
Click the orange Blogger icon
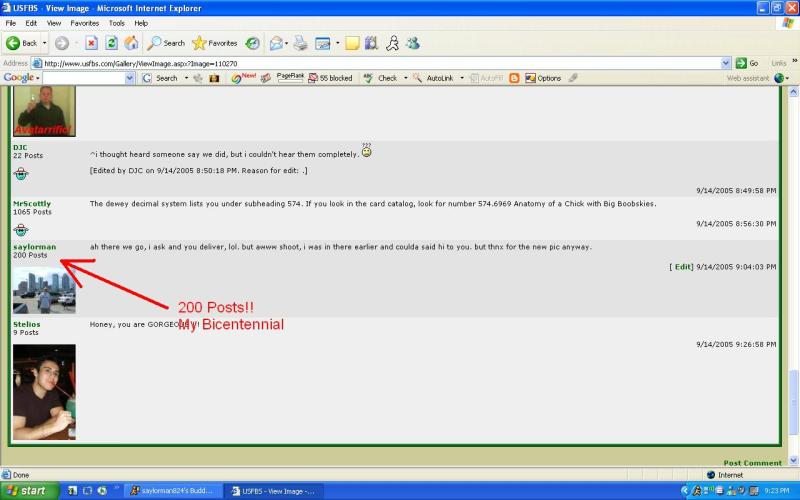coord(514,78)
